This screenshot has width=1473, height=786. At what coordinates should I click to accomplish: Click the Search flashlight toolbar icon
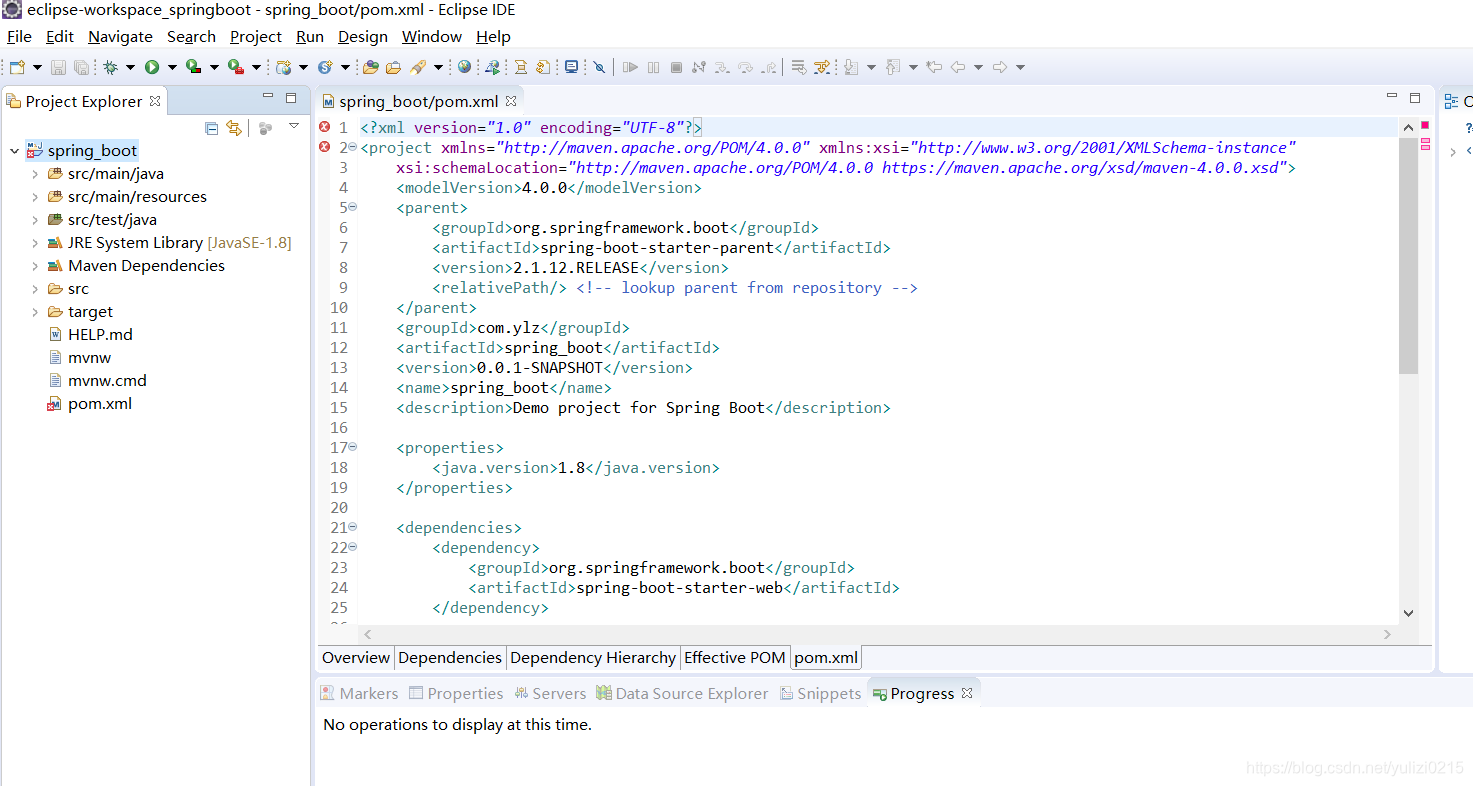pos(418,67)
